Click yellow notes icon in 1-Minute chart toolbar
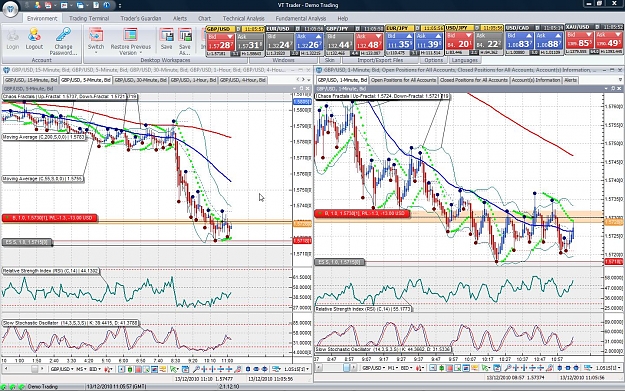The width and height of the screenshot is (625, 391). (x=475, y=368)
